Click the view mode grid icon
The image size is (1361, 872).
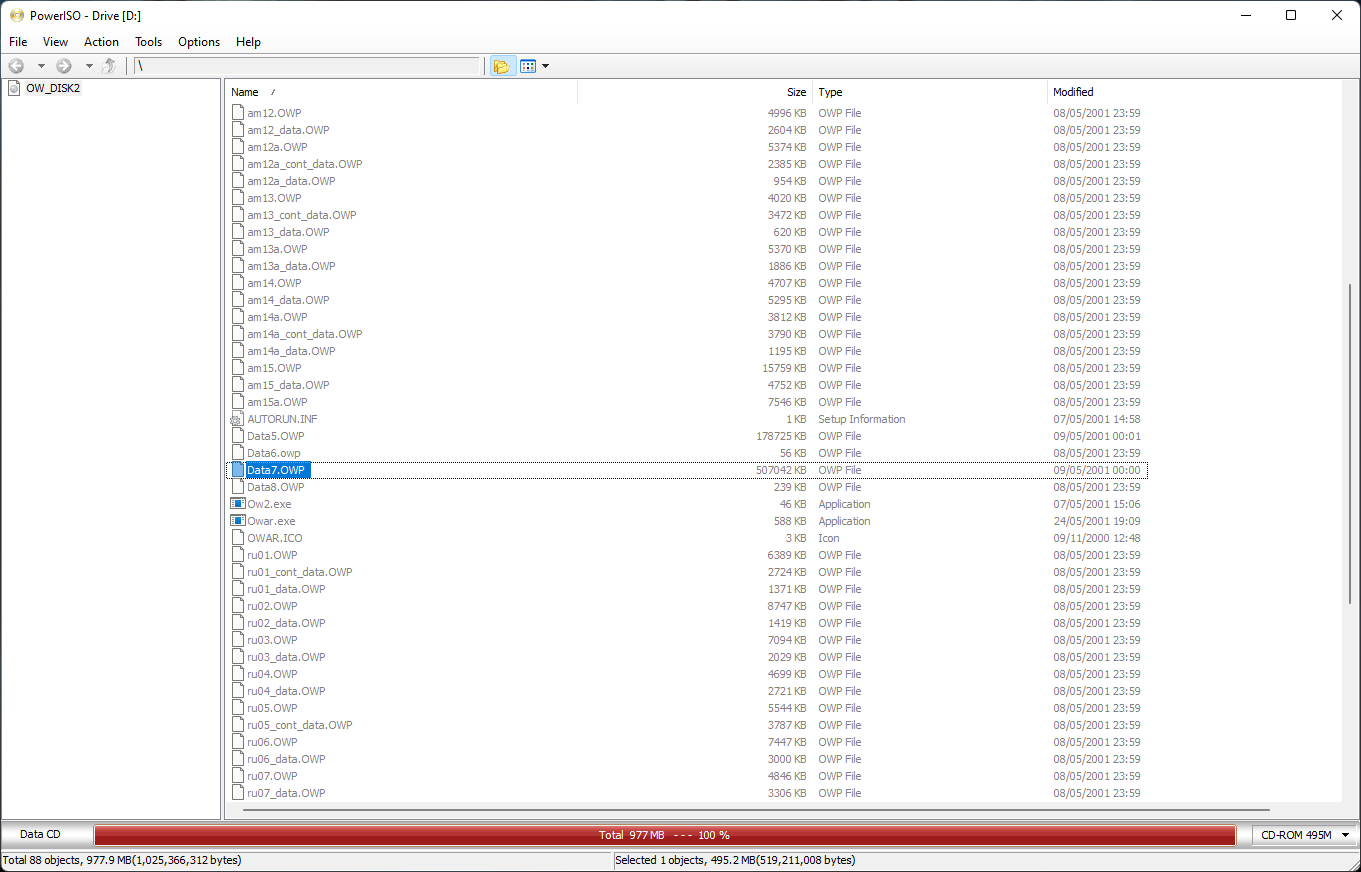pyautogui.click(x=528, y=66)
